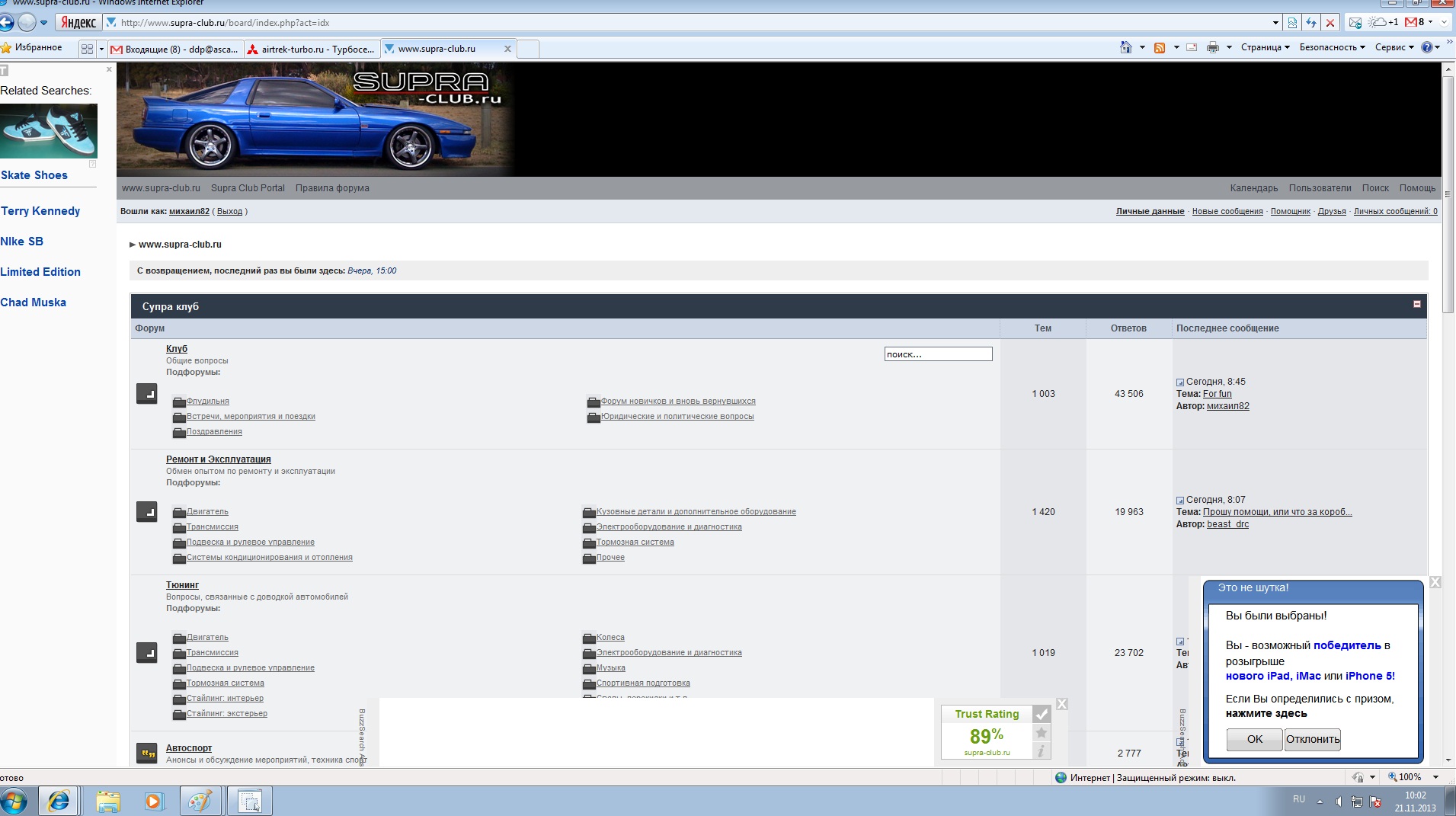Click the Отклонить button in popup
Image resolution: width=1456 pixels, height=816 pixels.
click(x=1312, y=739)
